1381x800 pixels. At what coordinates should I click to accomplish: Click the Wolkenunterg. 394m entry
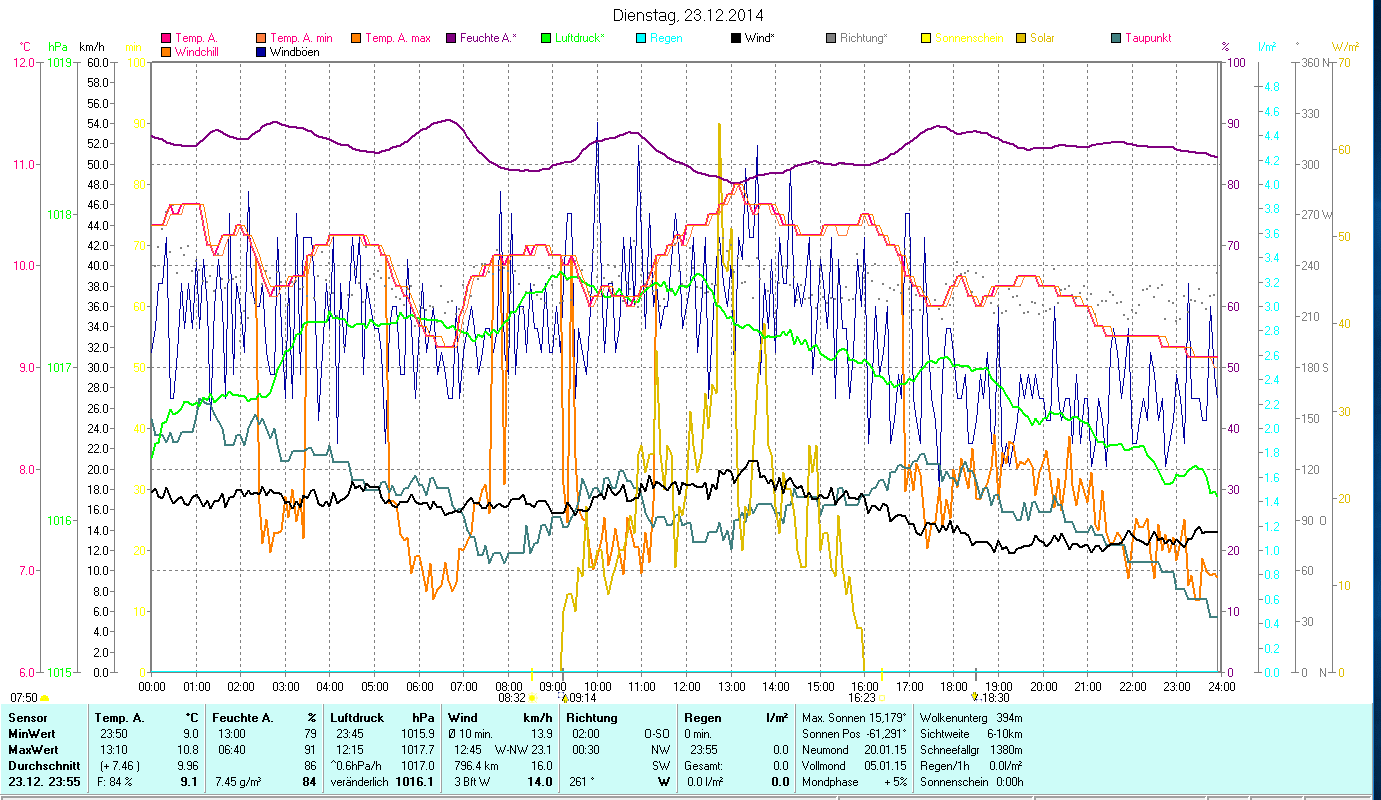(x=971, y=718)
